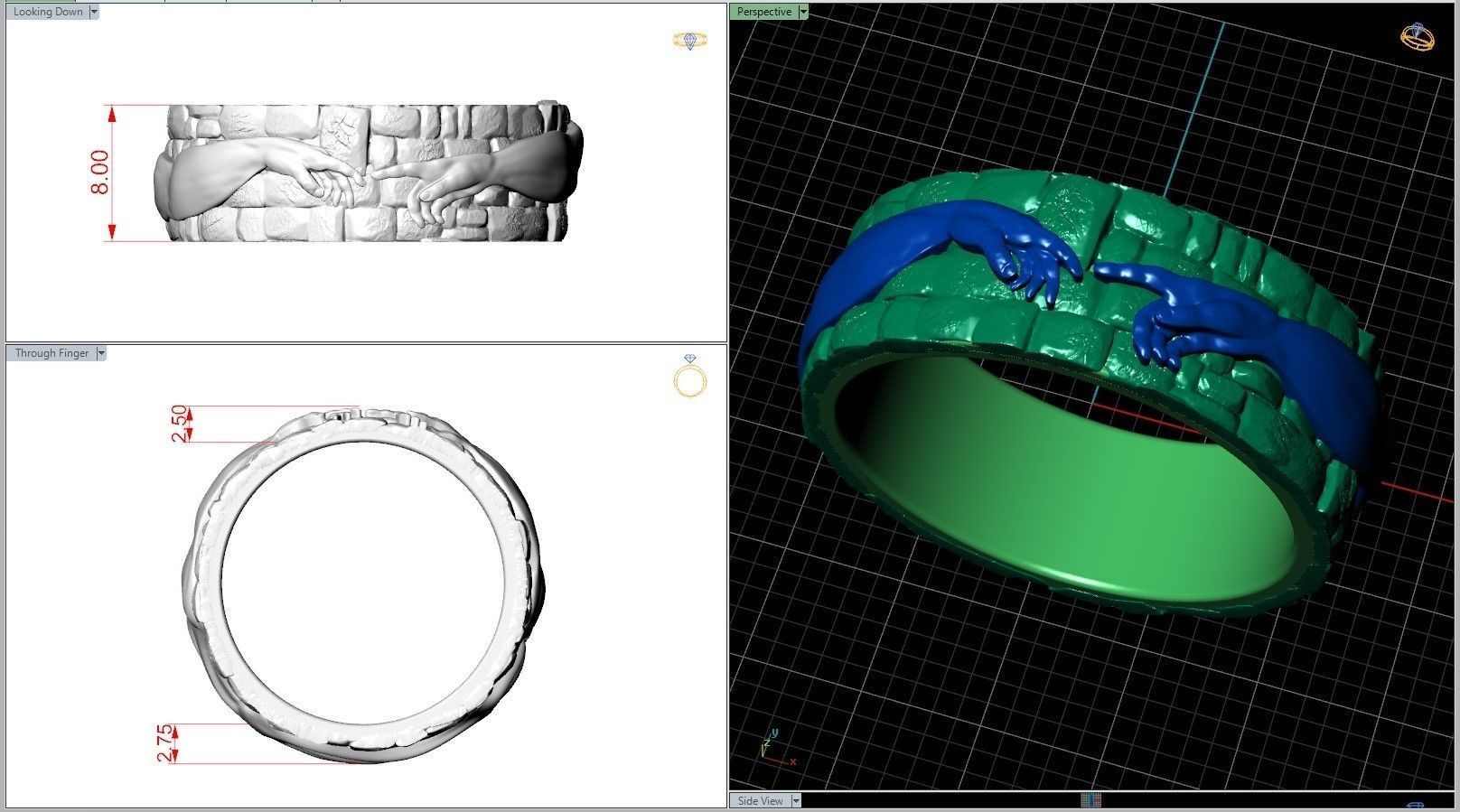
Task: Click the ring icon in Looking Down viewport
Action: click(x=689, y=41)
